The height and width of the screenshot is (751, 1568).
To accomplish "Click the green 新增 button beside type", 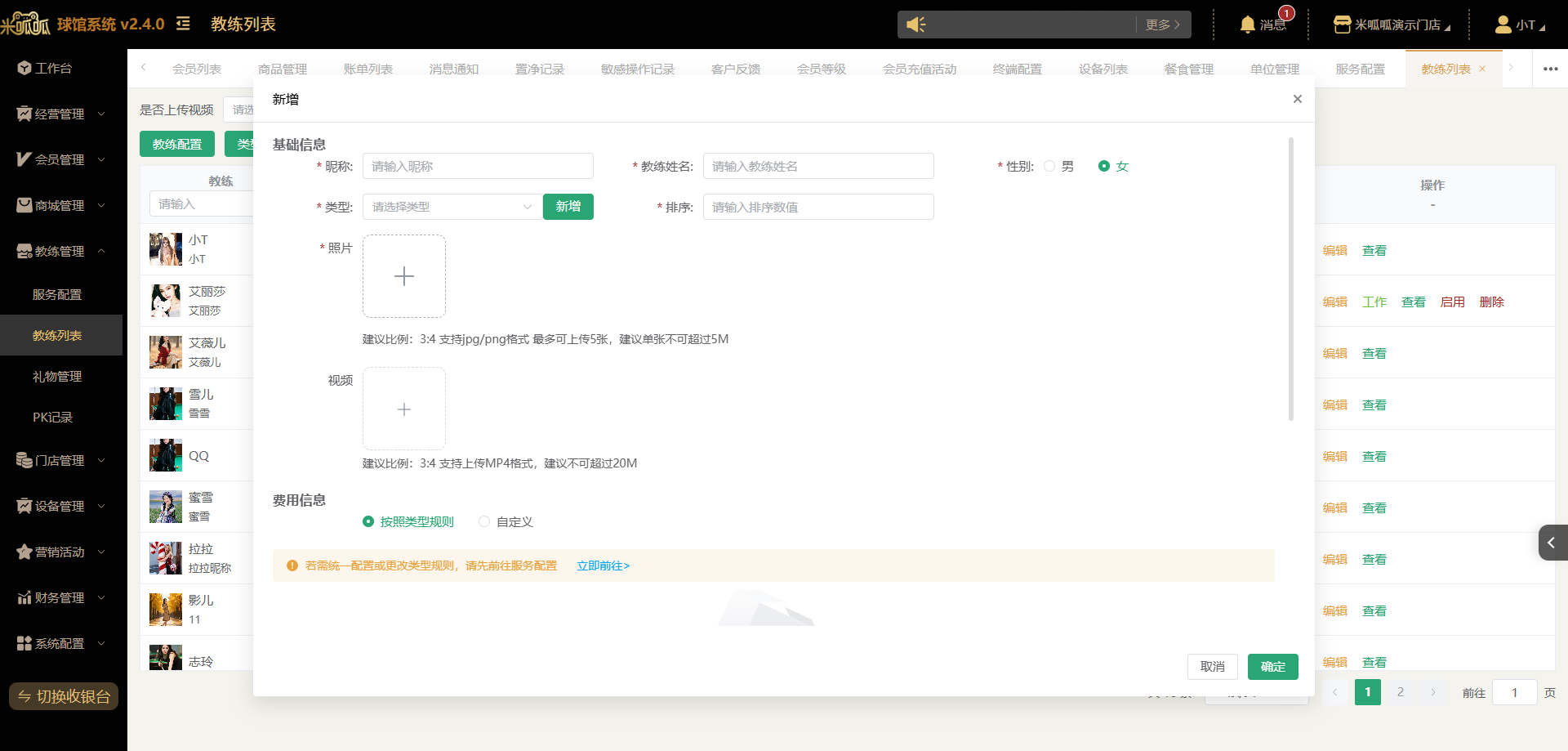I will (568, 207).
